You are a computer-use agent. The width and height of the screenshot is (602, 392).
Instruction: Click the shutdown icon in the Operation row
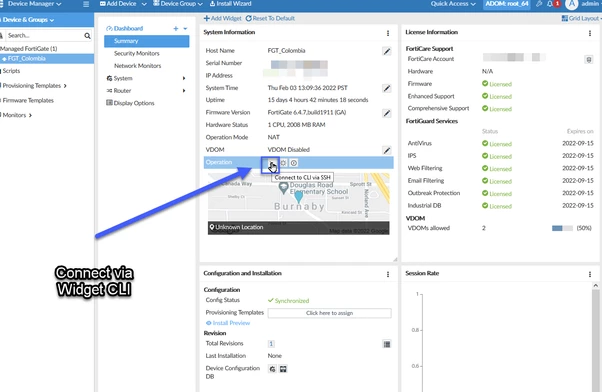294,163
